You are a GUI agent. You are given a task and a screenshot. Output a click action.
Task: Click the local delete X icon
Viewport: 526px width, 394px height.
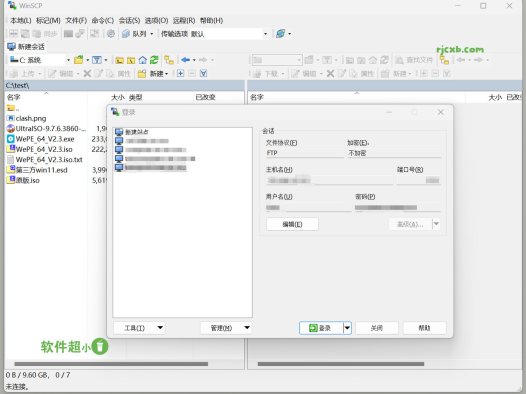[x=87, y=73]
